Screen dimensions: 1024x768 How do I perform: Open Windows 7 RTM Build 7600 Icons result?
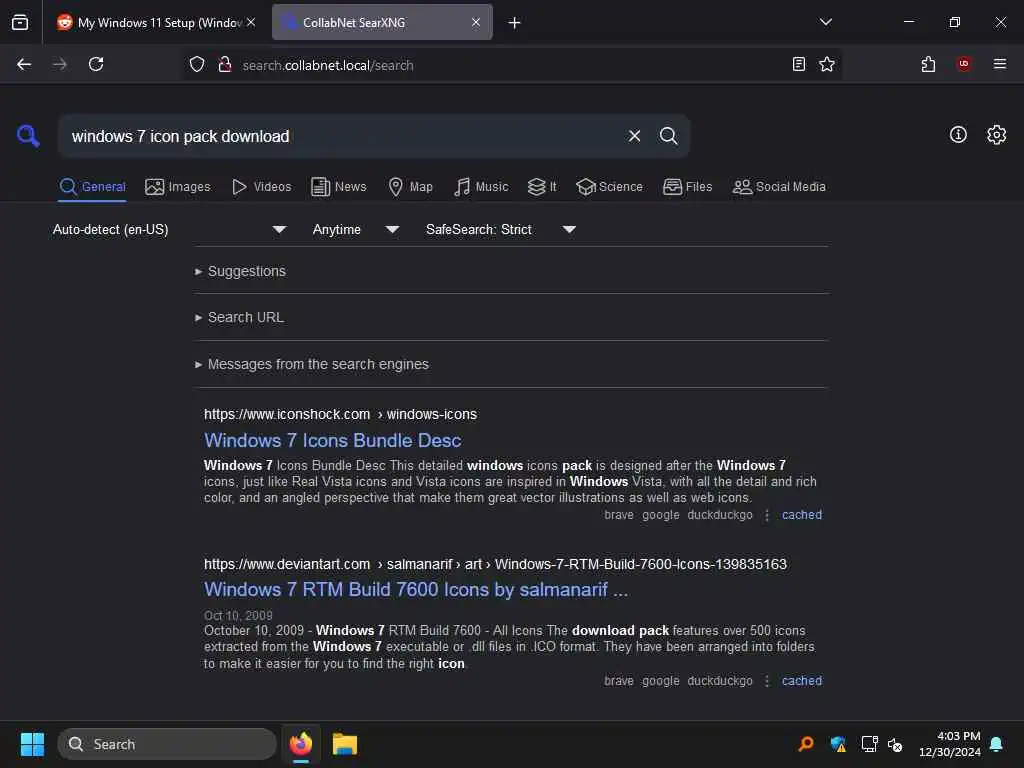(x=415, y=589)
